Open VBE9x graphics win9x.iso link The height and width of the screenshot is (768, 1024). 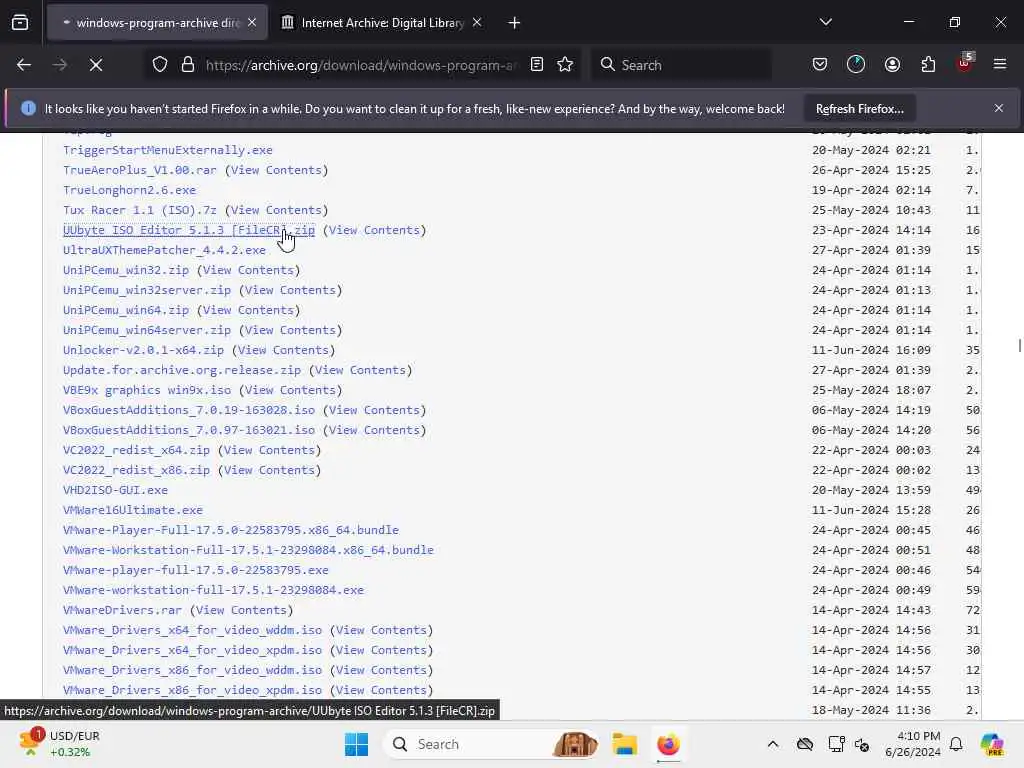pos(147,390)
